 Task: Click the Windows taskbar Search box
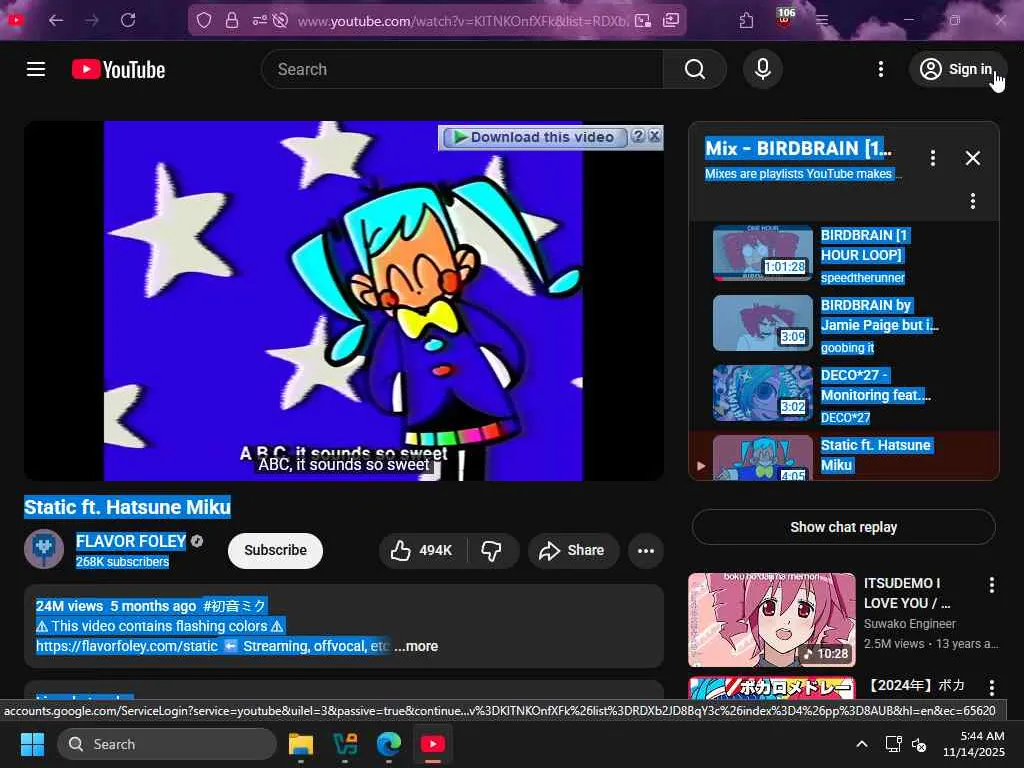[x=167, y=744]
